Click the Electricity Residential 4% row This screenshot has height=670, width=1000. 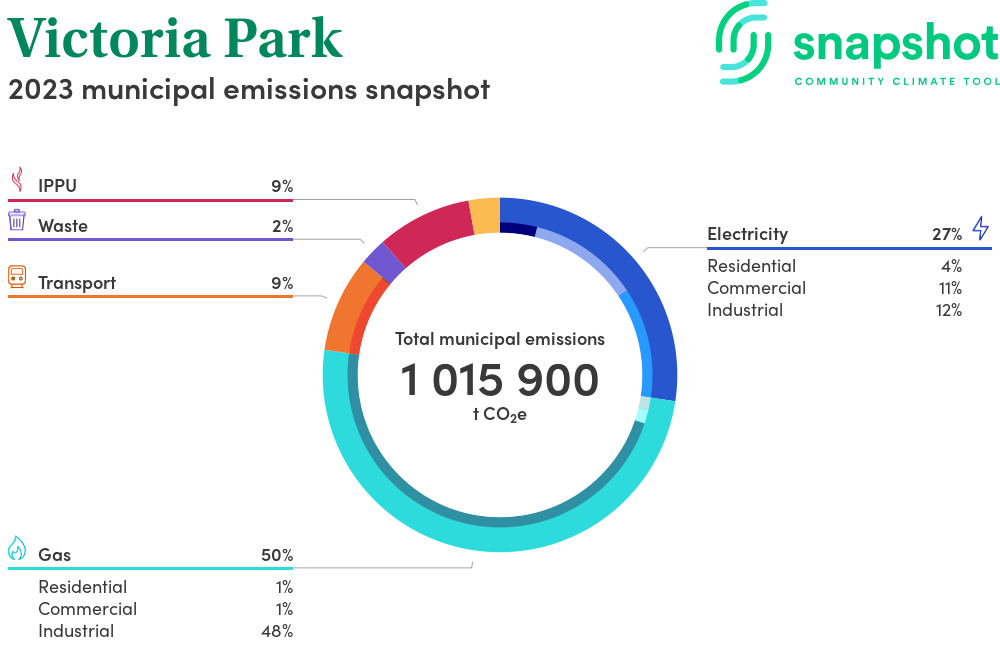[x=833, y=266]
